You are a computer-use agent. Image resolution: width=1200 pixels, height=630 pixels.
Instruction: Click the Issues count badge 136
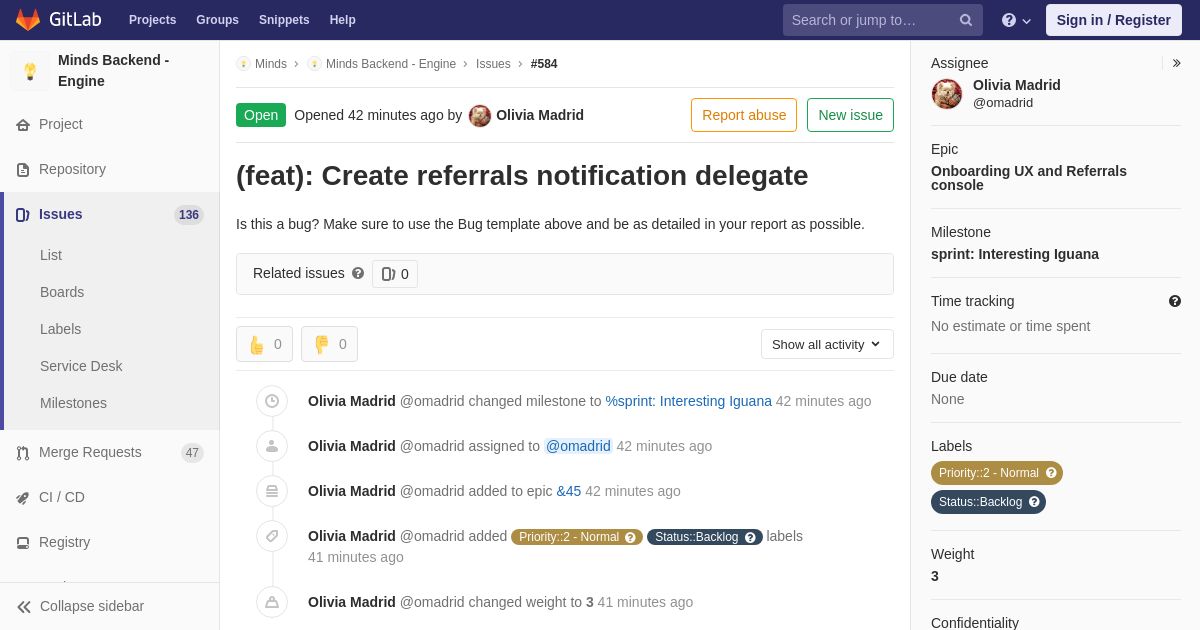(x=188, y=215)
